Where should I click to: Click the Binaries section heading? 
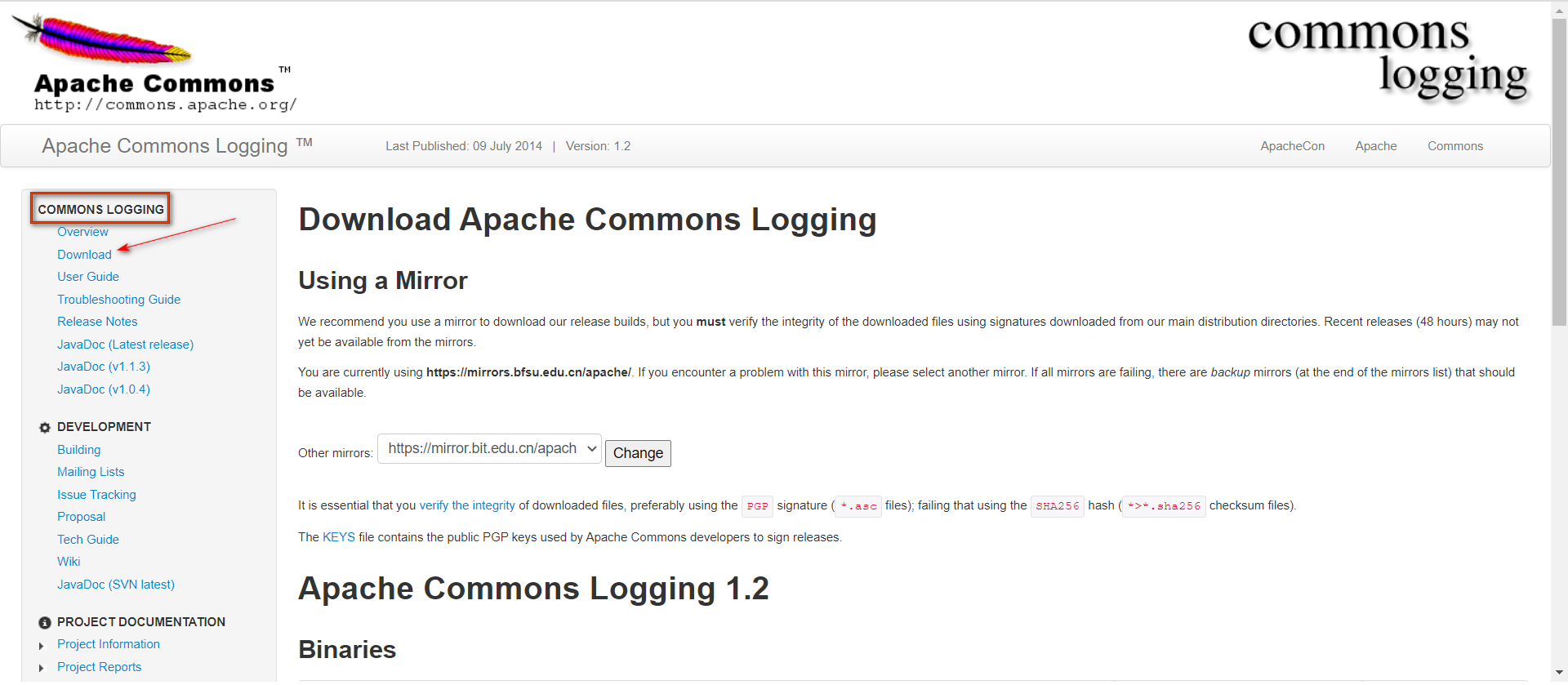pyautogui.click(x=347, y=650)
